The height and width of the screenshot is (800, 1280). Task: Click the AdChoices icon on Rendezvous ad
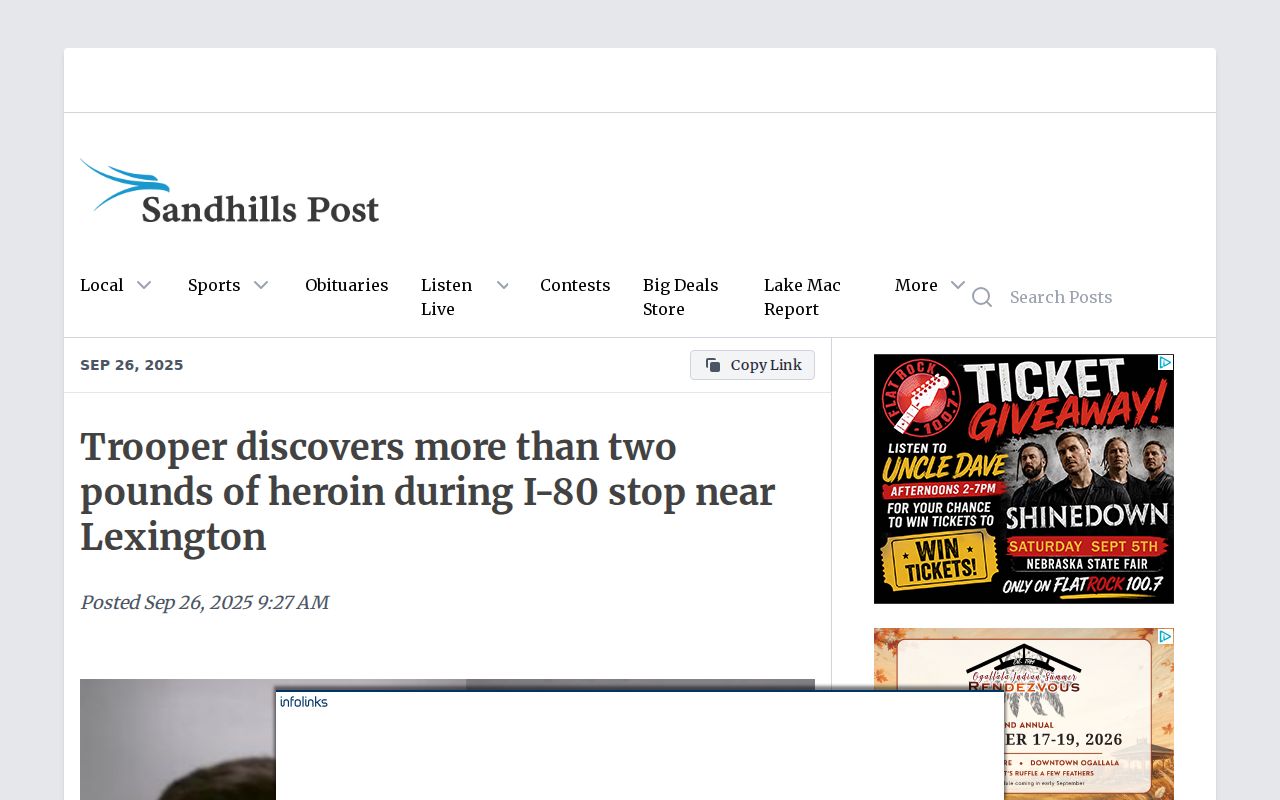click(1165, 637)
